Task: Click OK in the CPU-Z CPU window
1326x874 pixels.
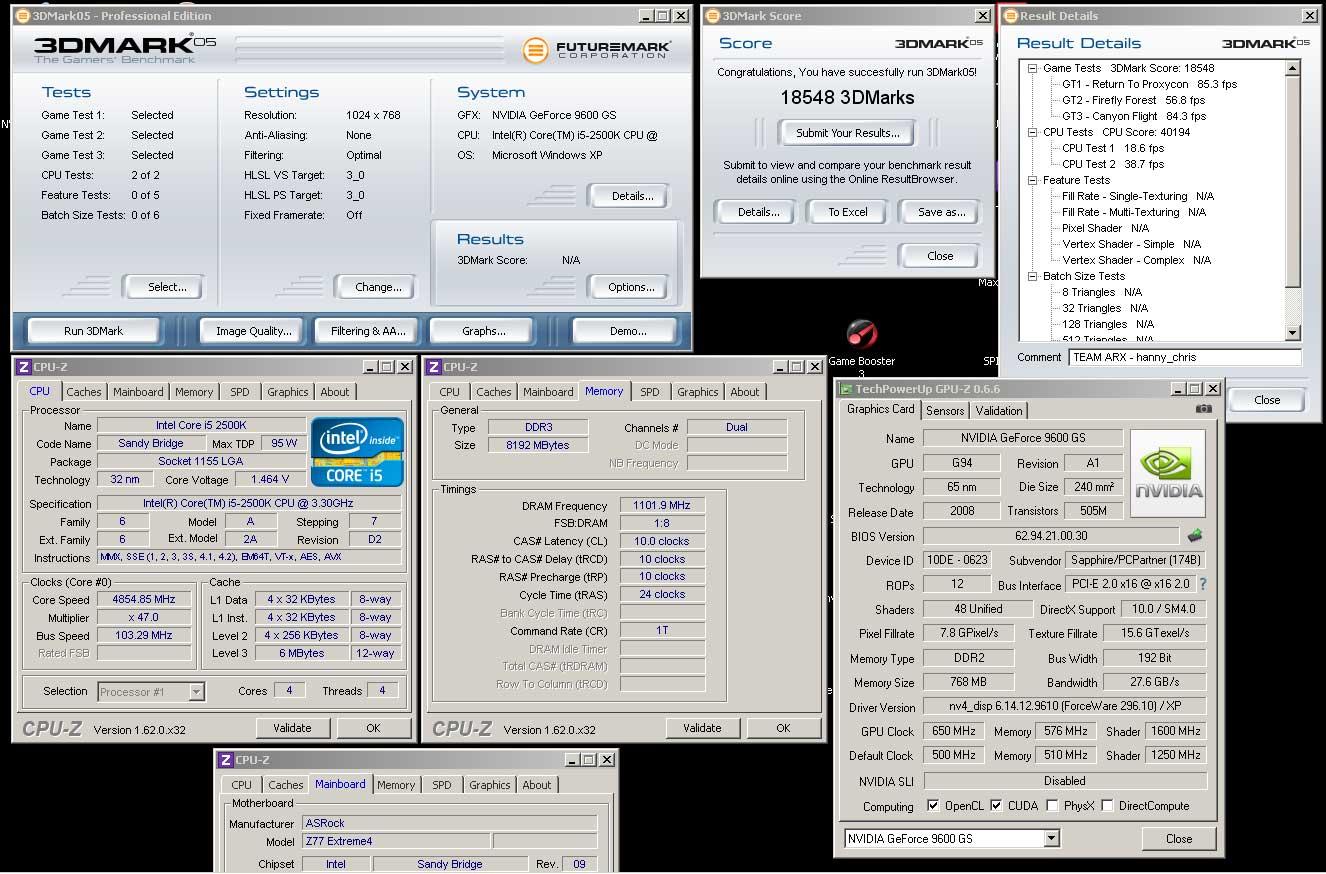Action: (x=373, y=728)
